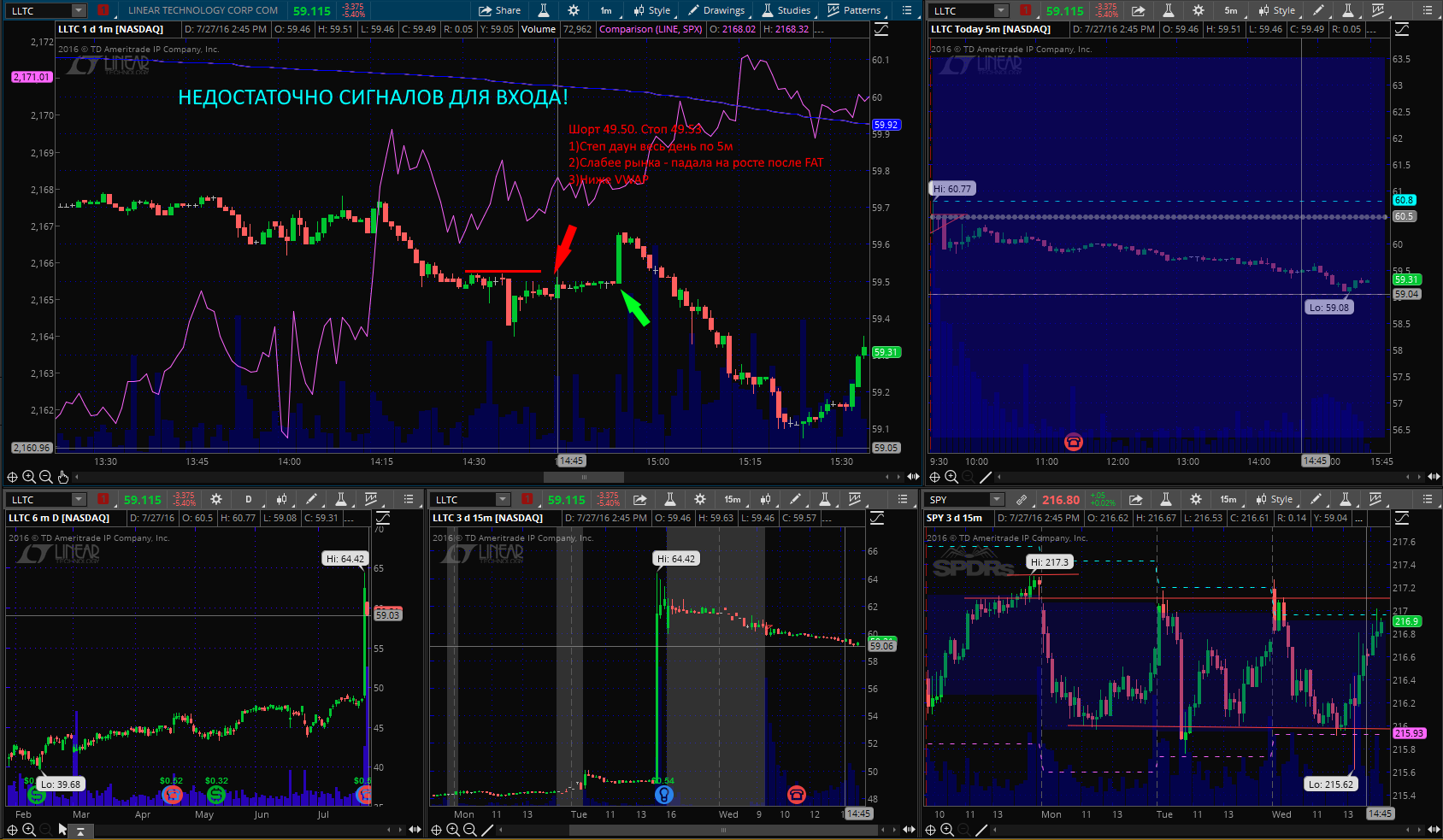Open pencil drawing icon in daily chart
The width and height of the screenshot is (1443, 840).
pos(312,499)
